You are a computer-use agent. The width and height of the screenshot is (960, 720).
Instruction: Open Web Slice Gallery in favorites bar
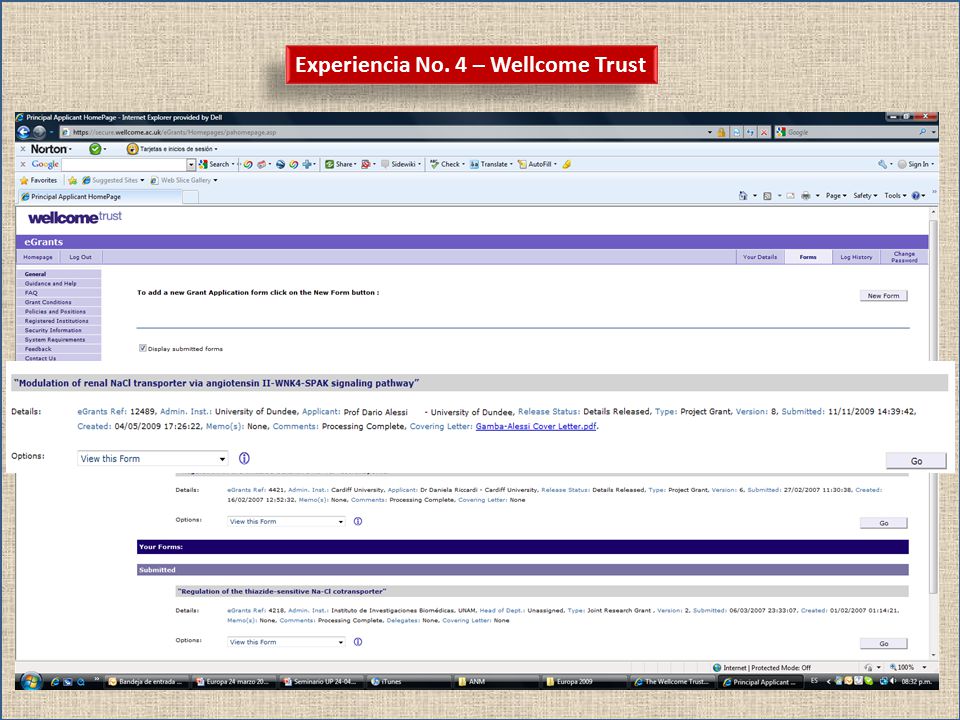click(184, 181)
